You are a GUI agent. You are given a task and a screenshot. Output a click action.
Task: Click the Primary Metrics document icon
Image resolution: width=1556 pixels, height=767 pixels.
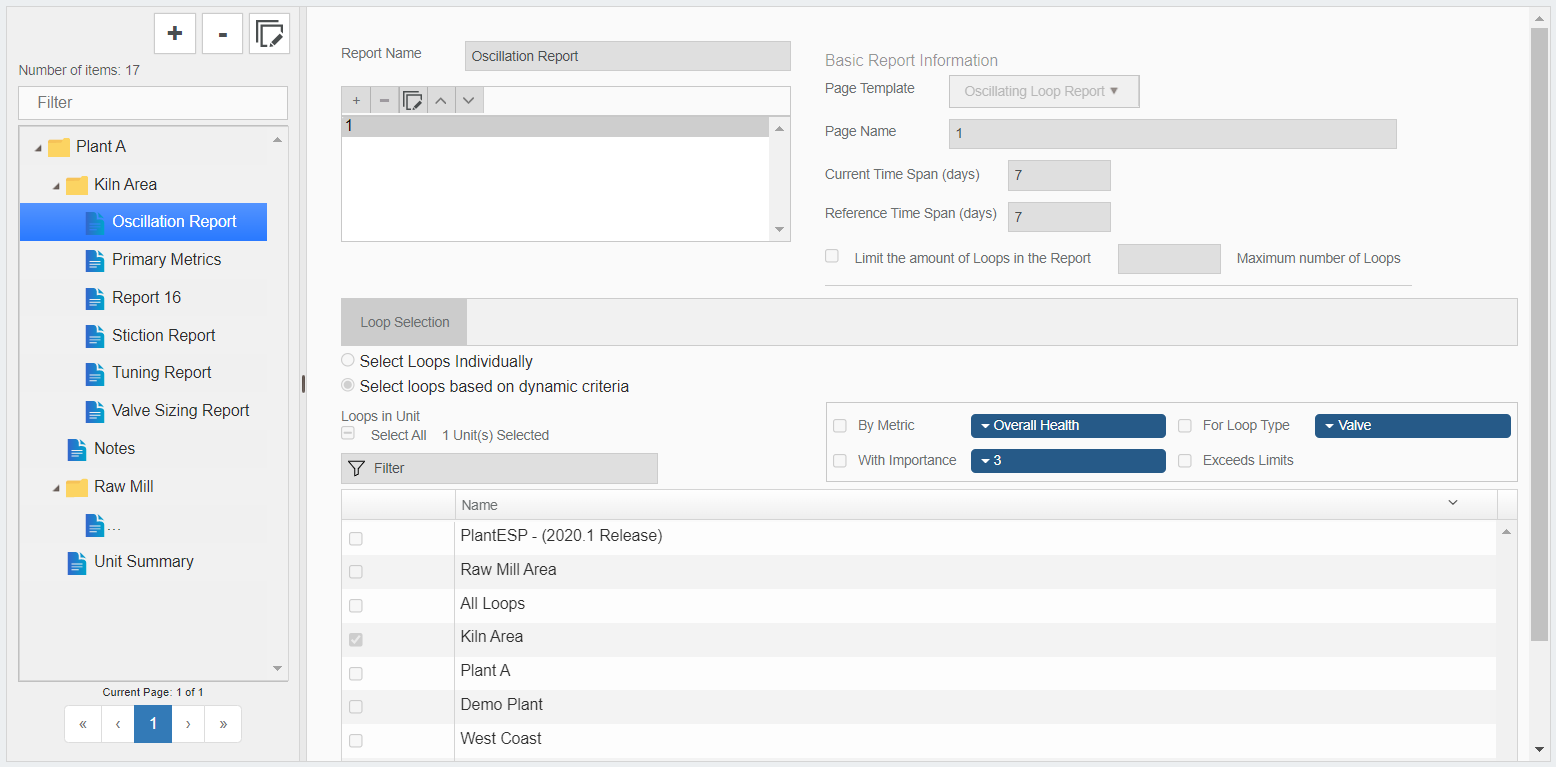95,260
